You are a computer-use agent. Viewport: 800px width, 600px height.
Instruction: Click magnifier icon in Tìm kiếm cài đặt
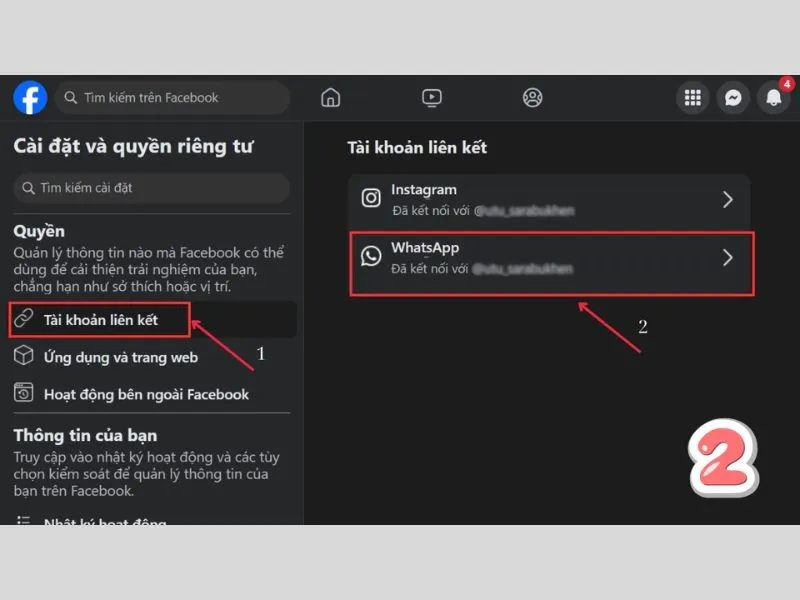pos(28,188)
